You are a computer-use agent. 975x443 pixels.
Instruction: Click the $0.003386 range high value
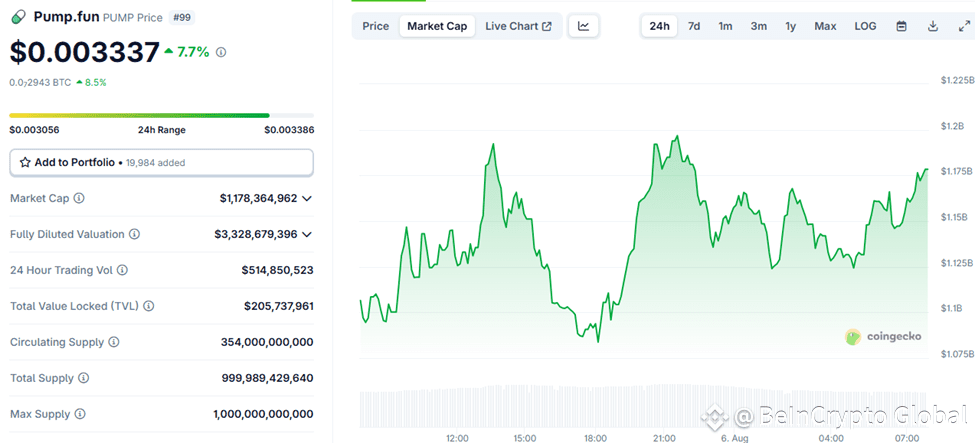(289, 130)
